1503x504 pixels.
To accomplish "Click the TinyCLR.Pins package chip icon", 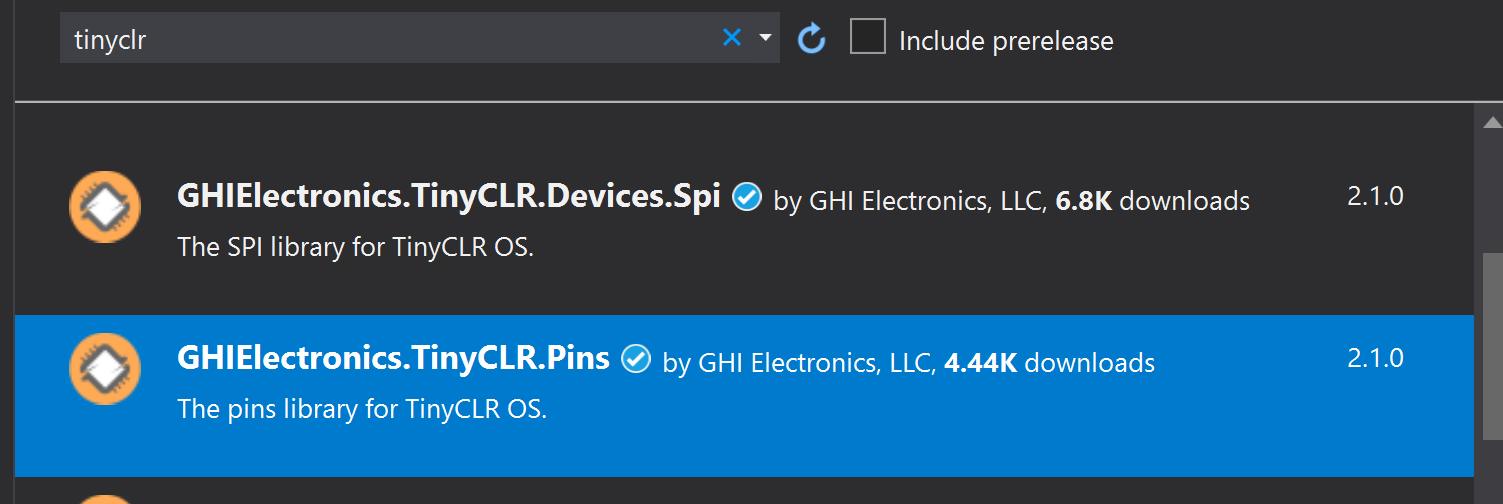I will 105,369.
